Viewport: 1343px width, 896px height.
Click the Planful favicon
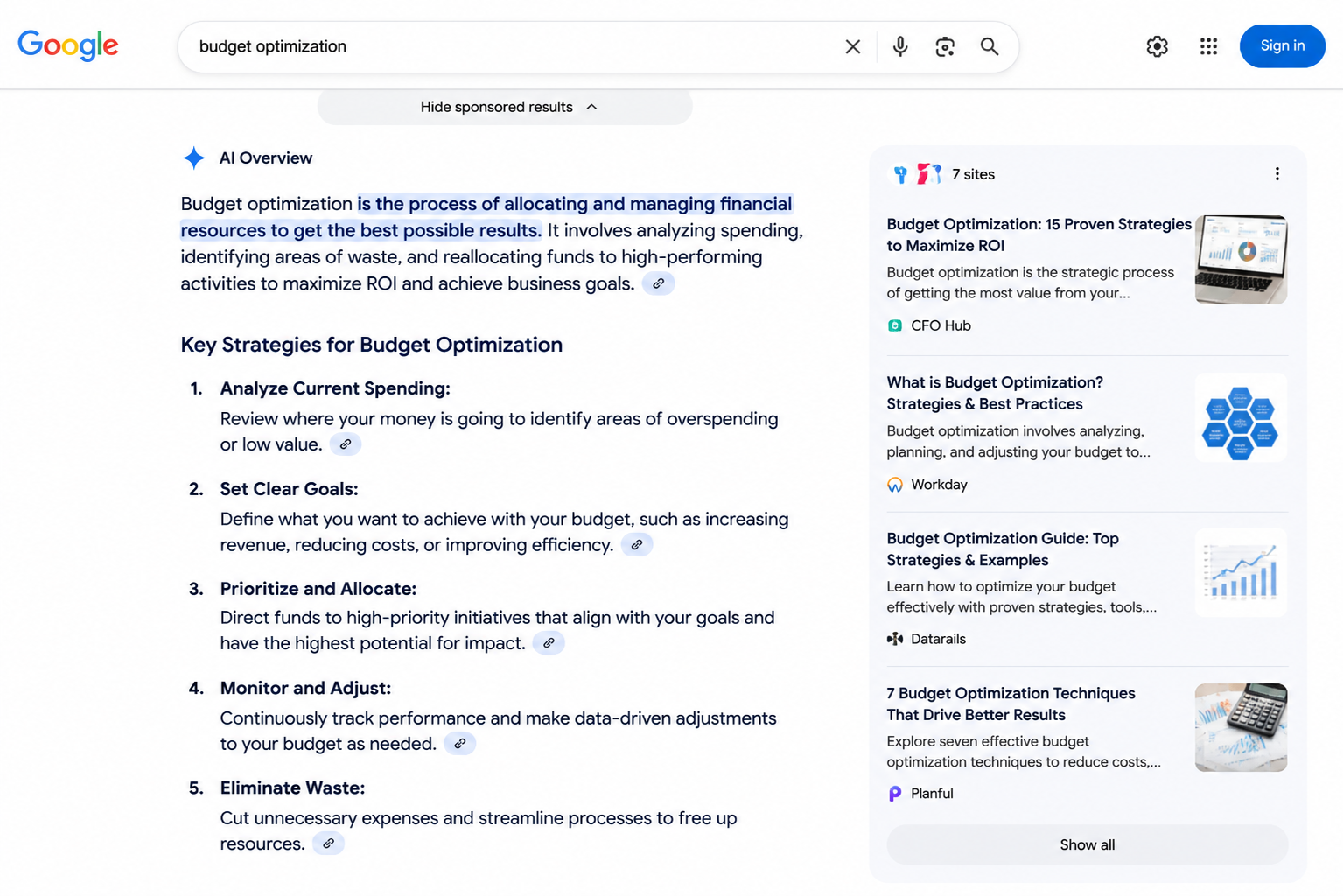[x=895, y=794]
